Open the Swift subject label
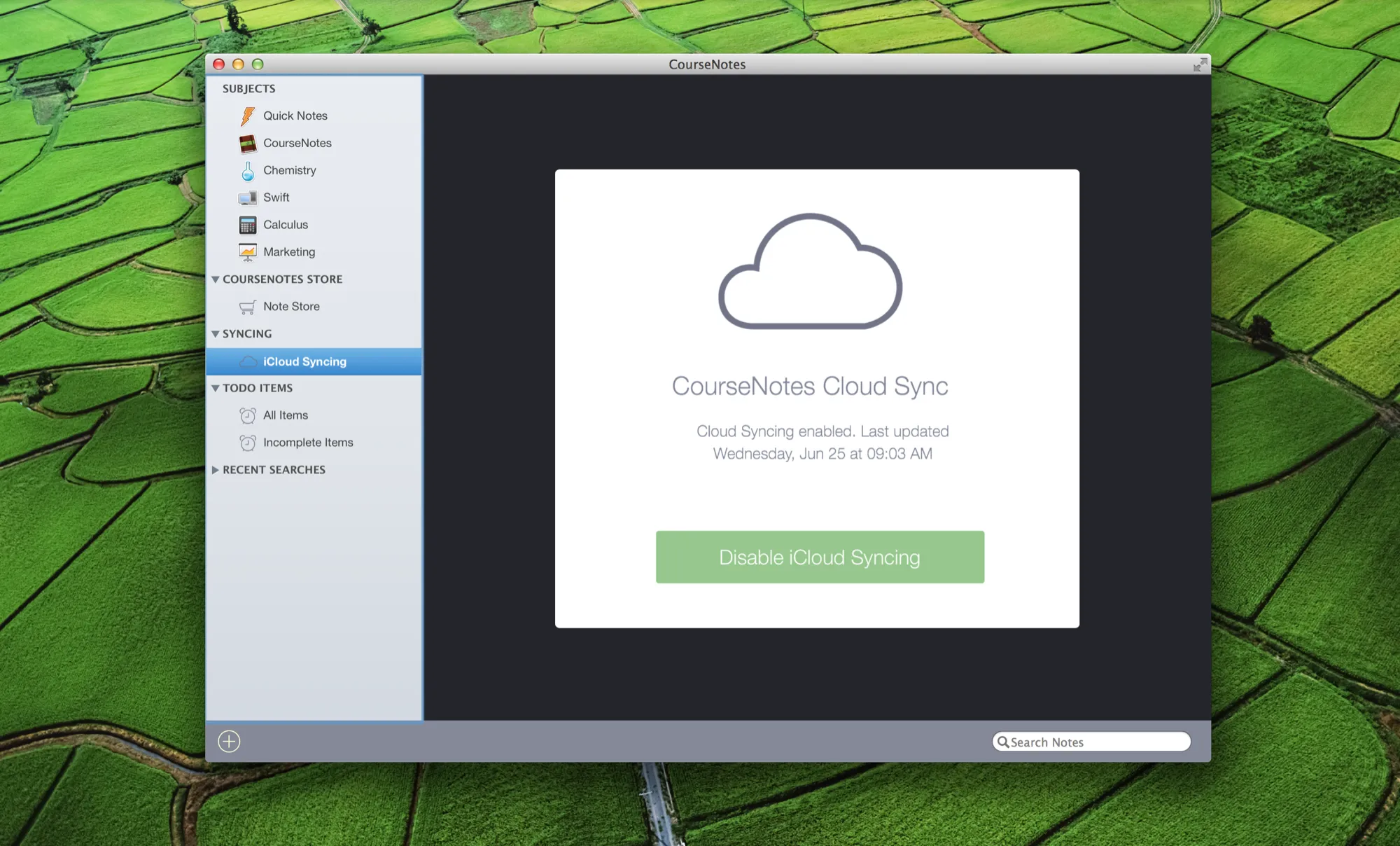Screen dimensions: 1400x846 coord(276,197)
